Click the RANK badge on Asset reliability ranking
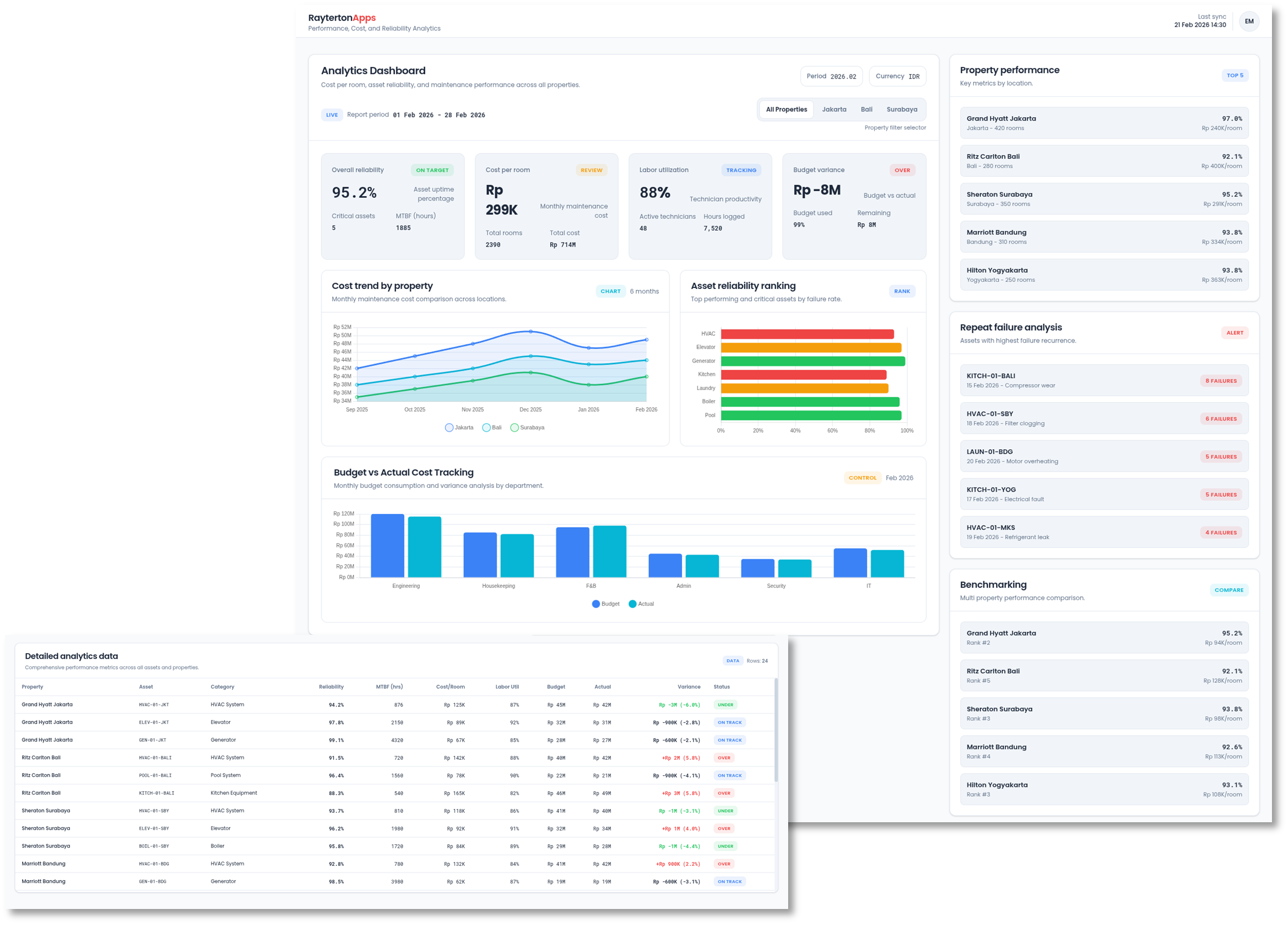Screen dimensions: 1288x925 (x=902, y=291)
